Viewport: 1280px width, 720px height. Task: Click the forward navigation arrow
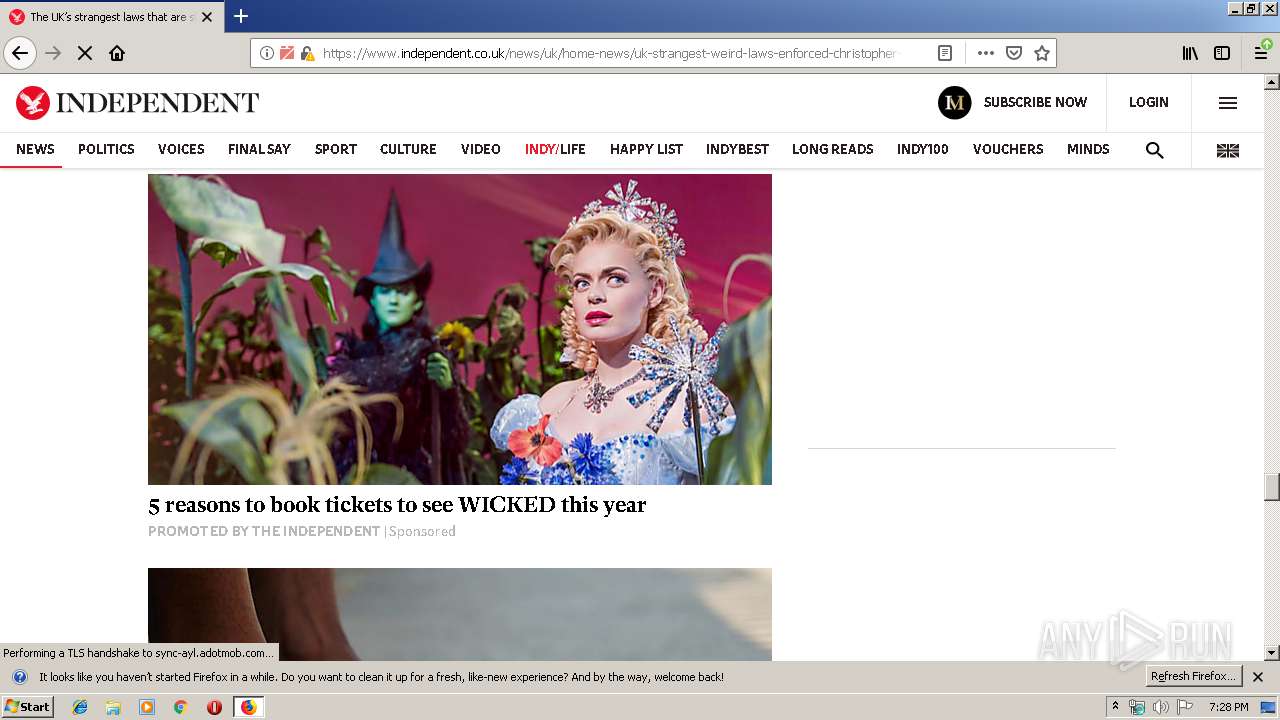53,53
